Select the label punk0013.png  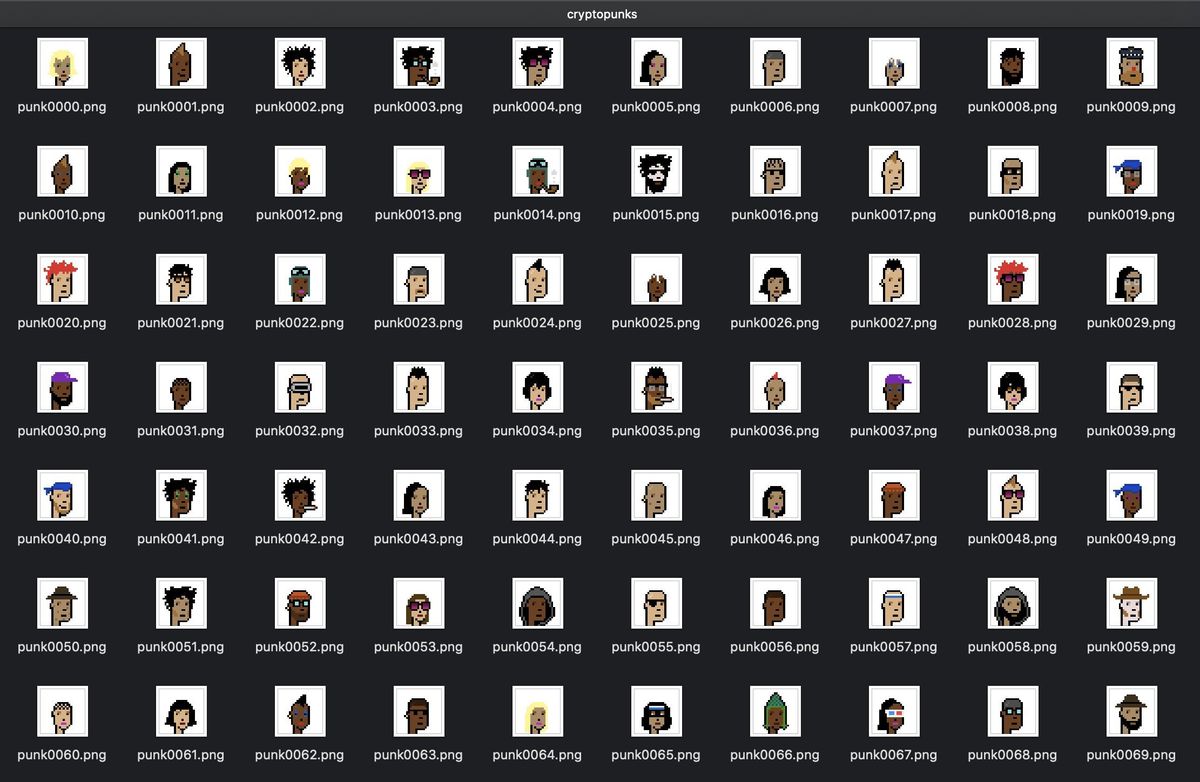tap(418, 215)
